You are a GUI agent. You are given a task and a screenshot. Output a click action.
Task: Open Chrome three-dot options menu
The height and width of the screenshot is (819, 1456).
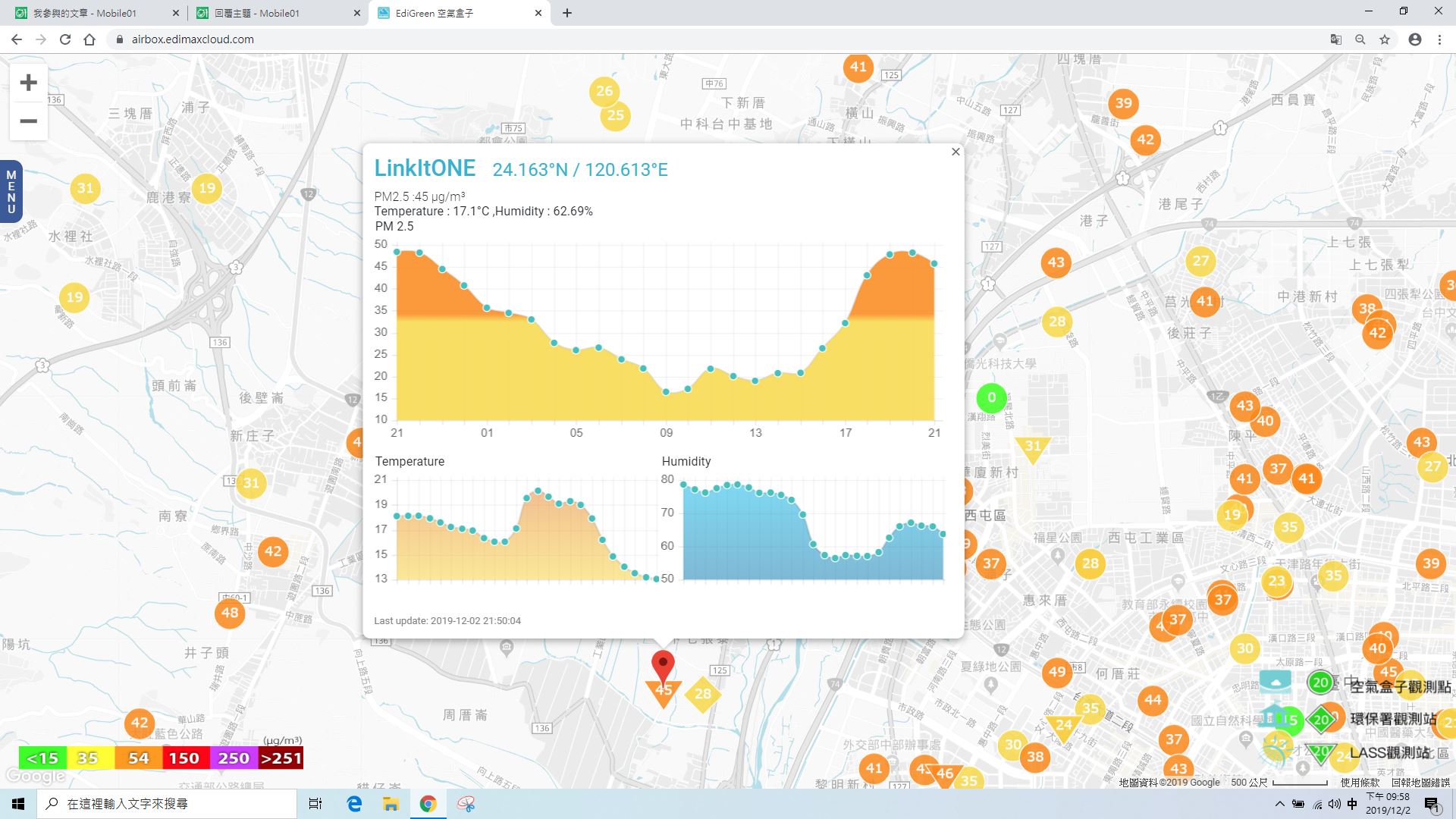[1439, 39]
